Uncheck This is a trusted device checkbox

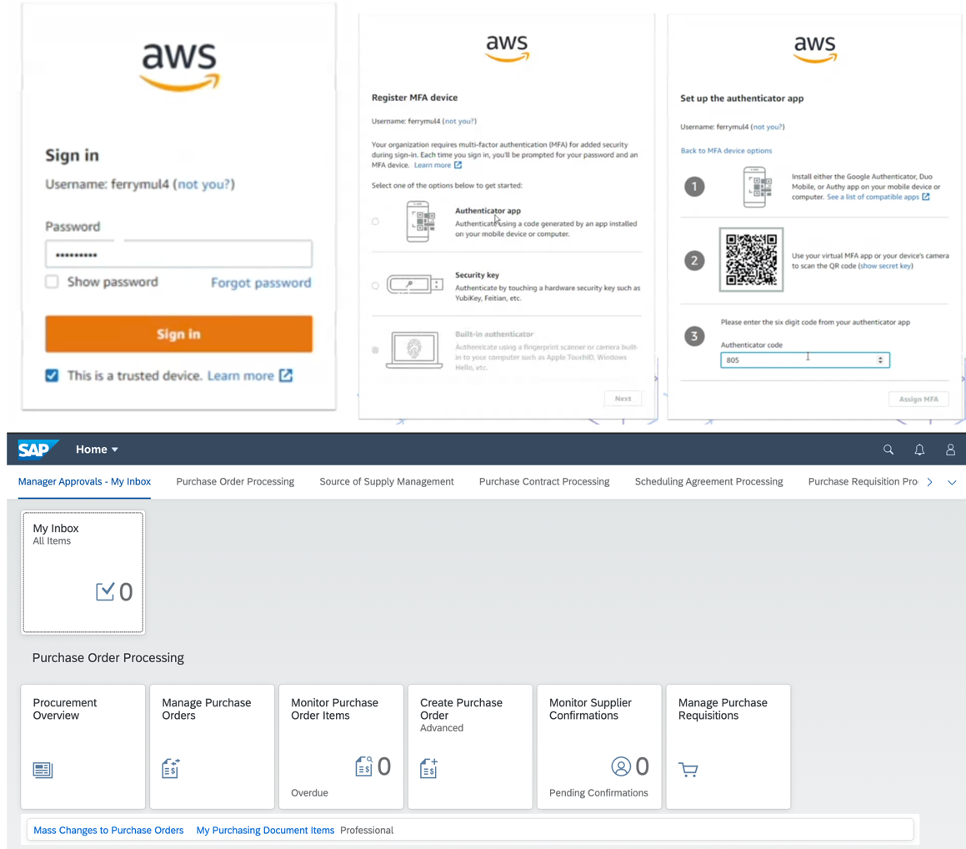pyautogui.click(x=52, y=375)
